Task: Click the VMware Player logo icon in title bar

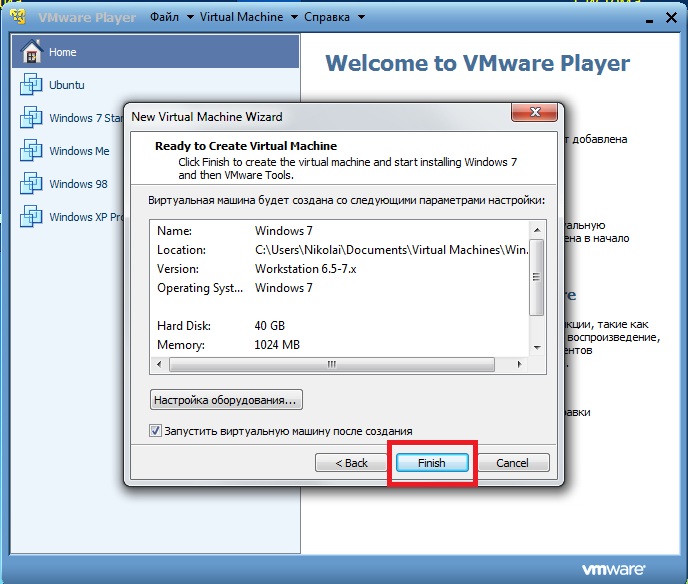Action: [x=18, y=16]
